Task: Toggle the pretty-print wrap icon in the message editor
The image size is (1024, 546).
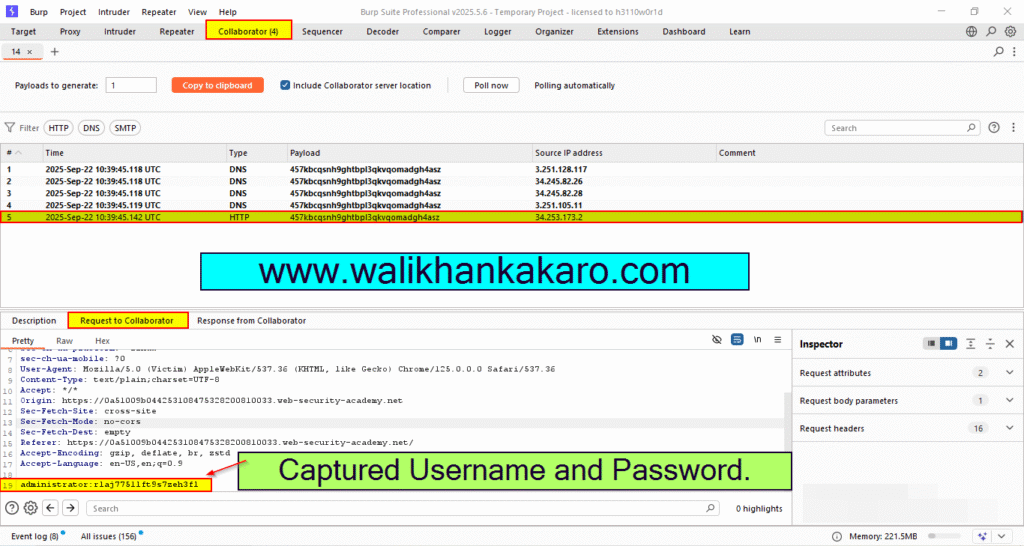Action: pos(737,340)
